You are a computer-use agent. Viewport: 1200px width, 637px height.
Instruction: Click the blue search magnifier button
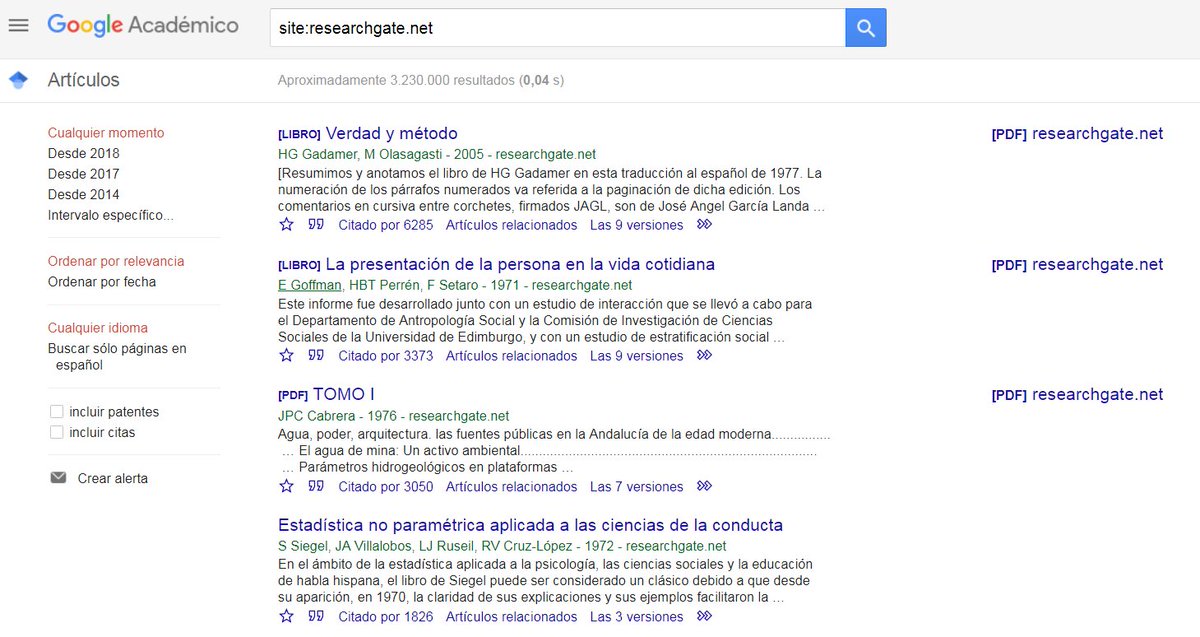tap(866, 28)
